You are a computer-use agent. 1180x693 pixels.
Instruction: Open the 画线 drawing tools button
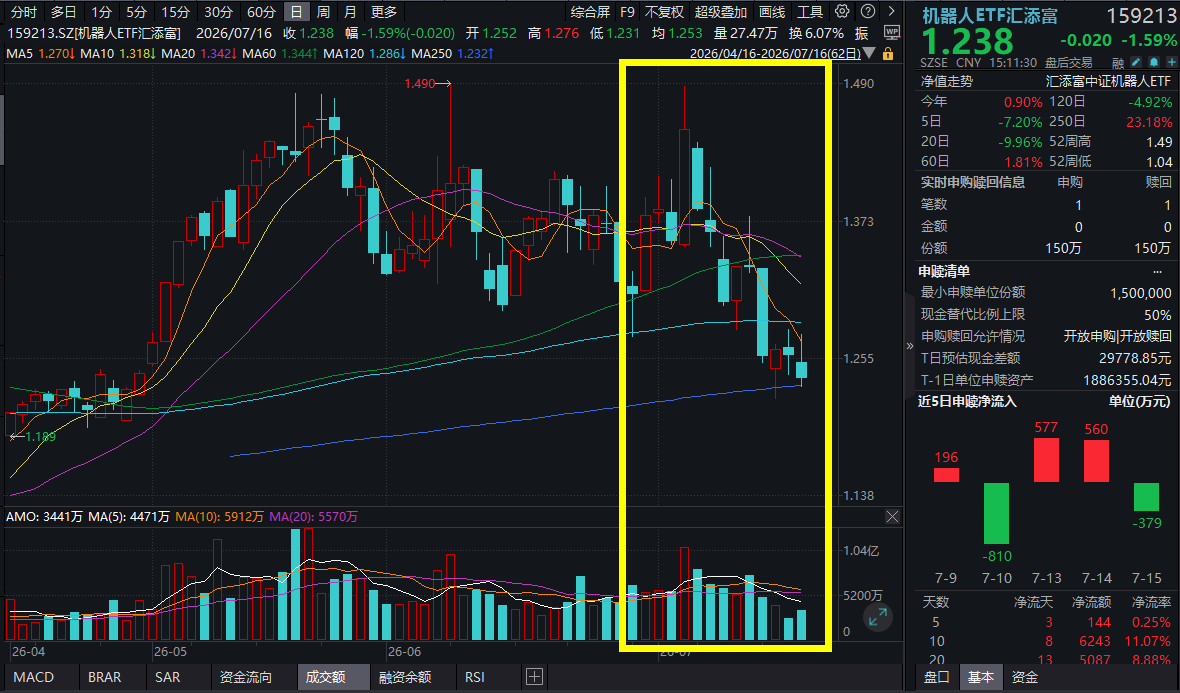click(x=772, y=12)
